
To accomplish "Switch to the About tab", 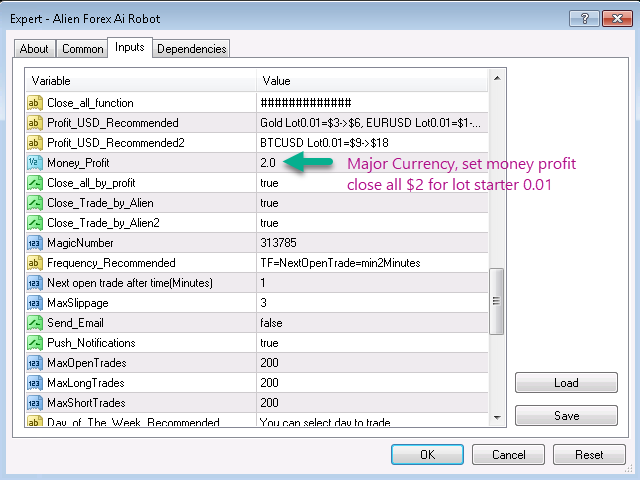I will pos(34,49).
